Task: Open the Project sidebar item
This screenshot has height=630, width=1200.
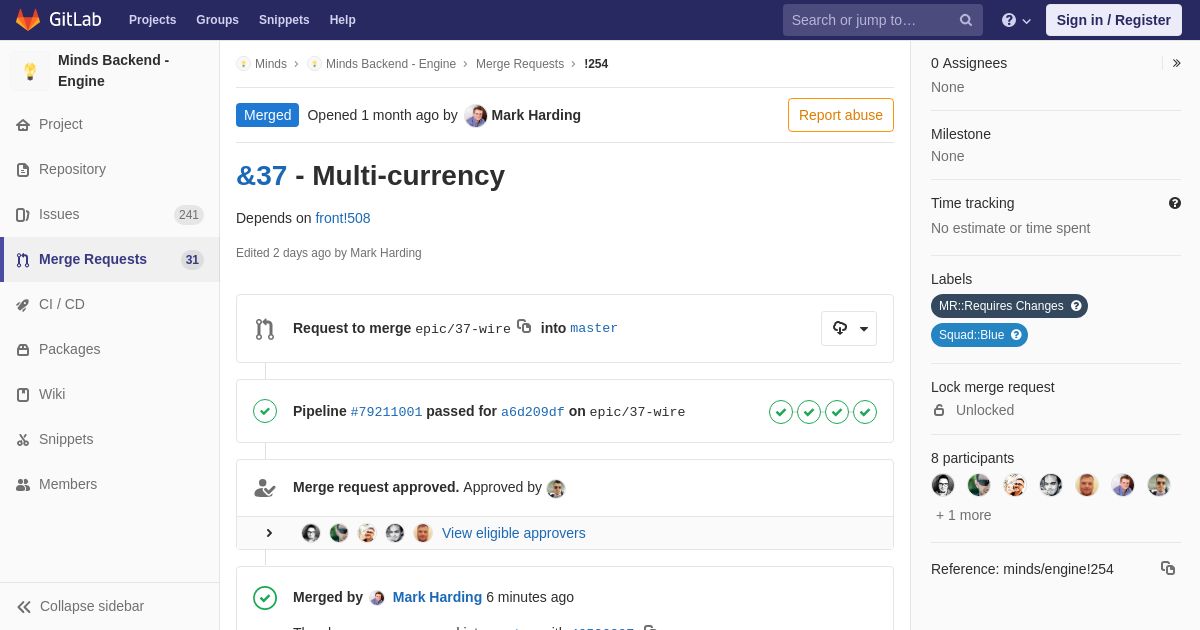Action: (x=61, y=124)
